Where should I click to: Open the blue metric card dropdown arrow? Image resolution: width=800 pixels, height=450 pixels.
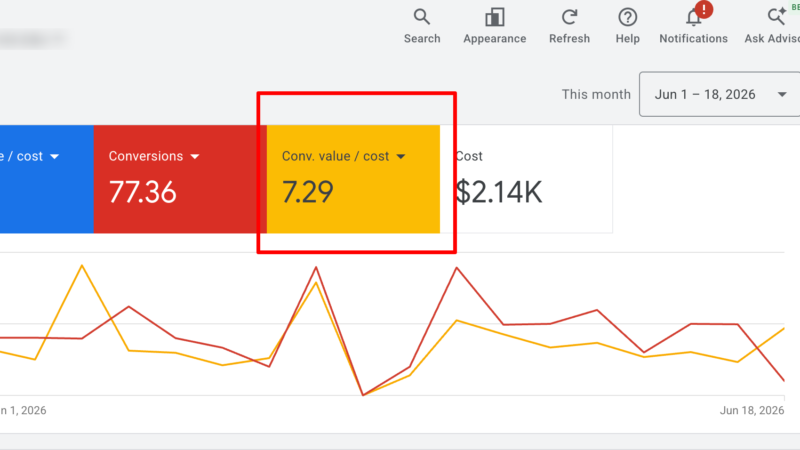(x=55, y=157)
